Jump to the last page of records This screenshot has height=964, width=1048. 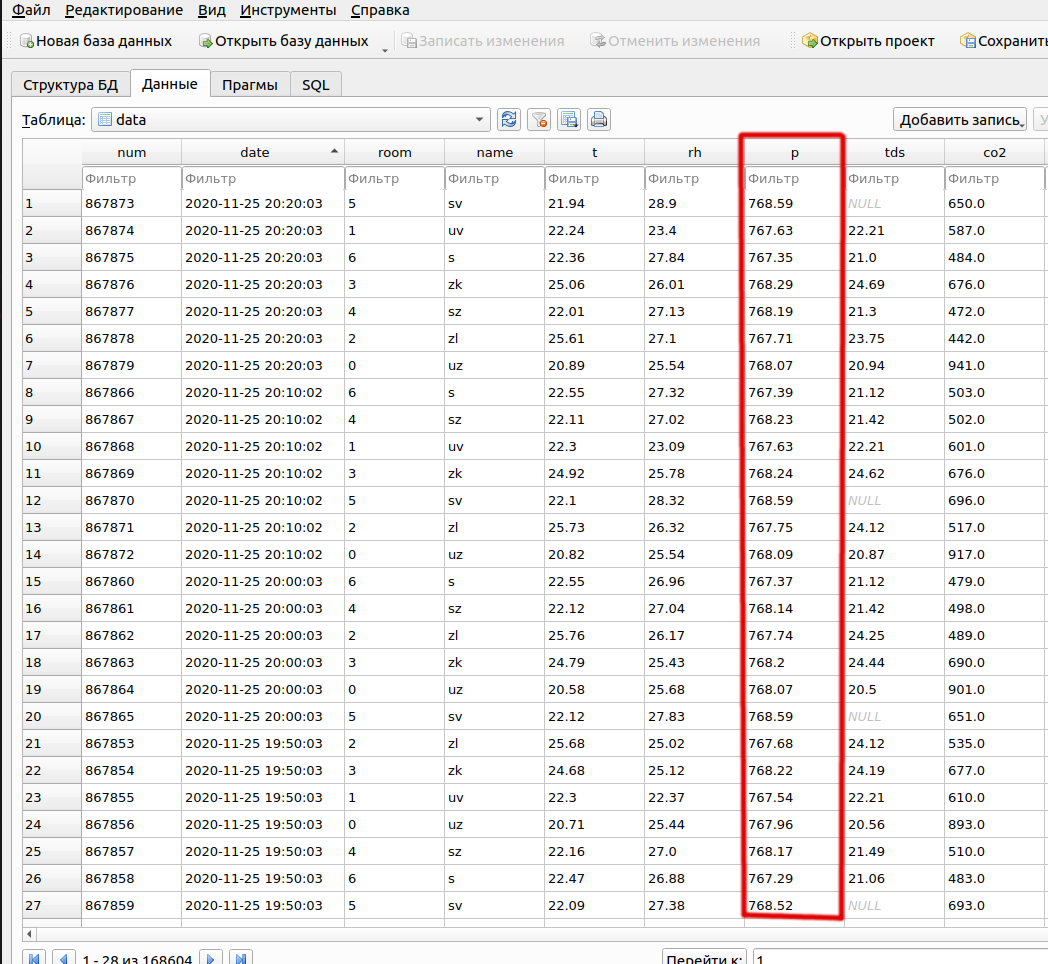point(240,958)
